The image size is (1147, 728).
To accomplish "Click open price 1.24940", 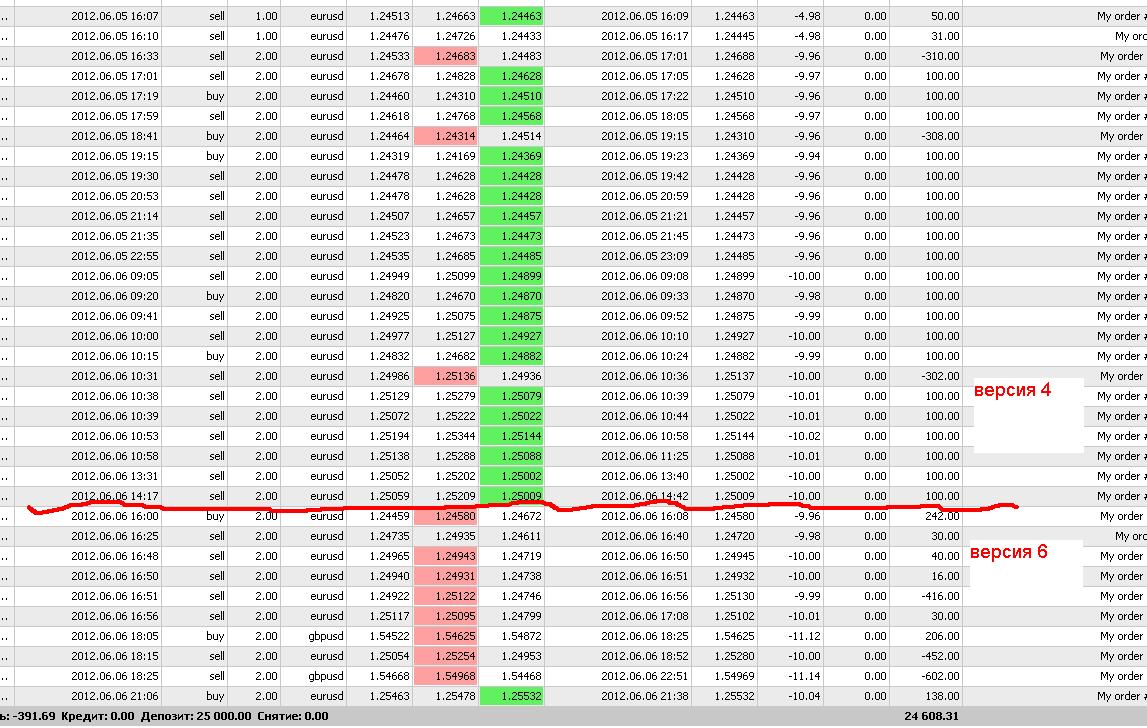I will click(x=389, y=576).
